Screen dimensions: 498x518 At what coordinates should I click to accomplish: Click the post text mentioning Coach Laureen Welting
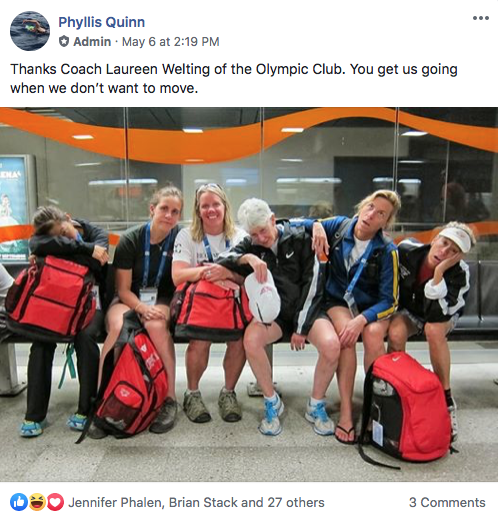[234, 79]
